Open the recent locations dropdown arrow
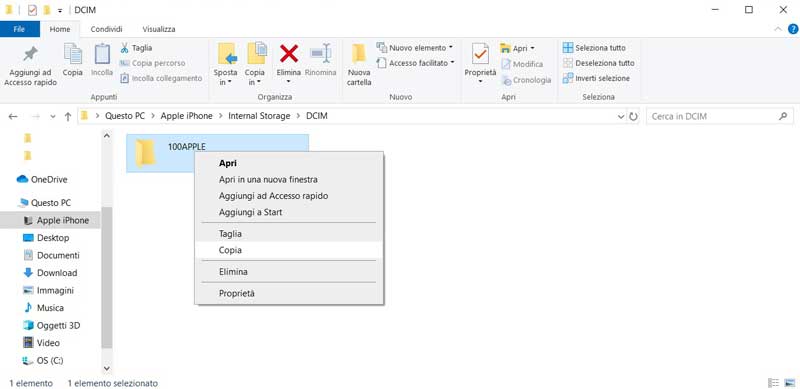 pyautogui.click(x=53, y=116)
